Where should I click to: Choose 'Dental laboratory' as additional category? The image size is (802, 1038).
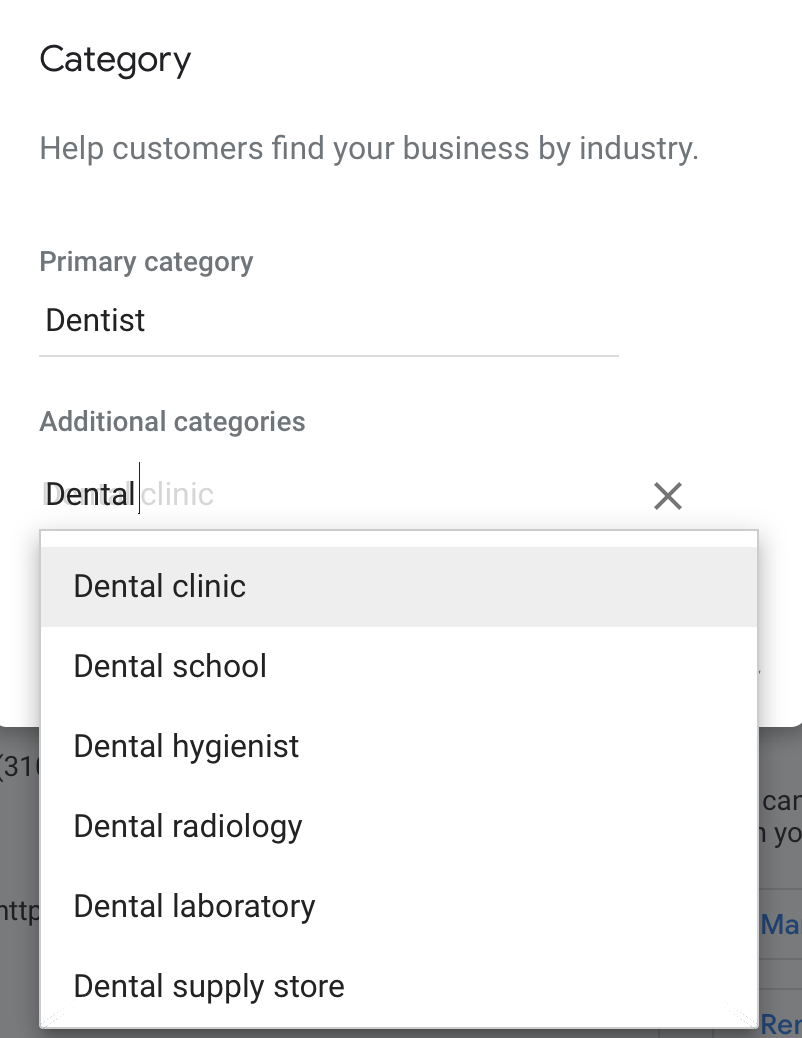(193, 905)
